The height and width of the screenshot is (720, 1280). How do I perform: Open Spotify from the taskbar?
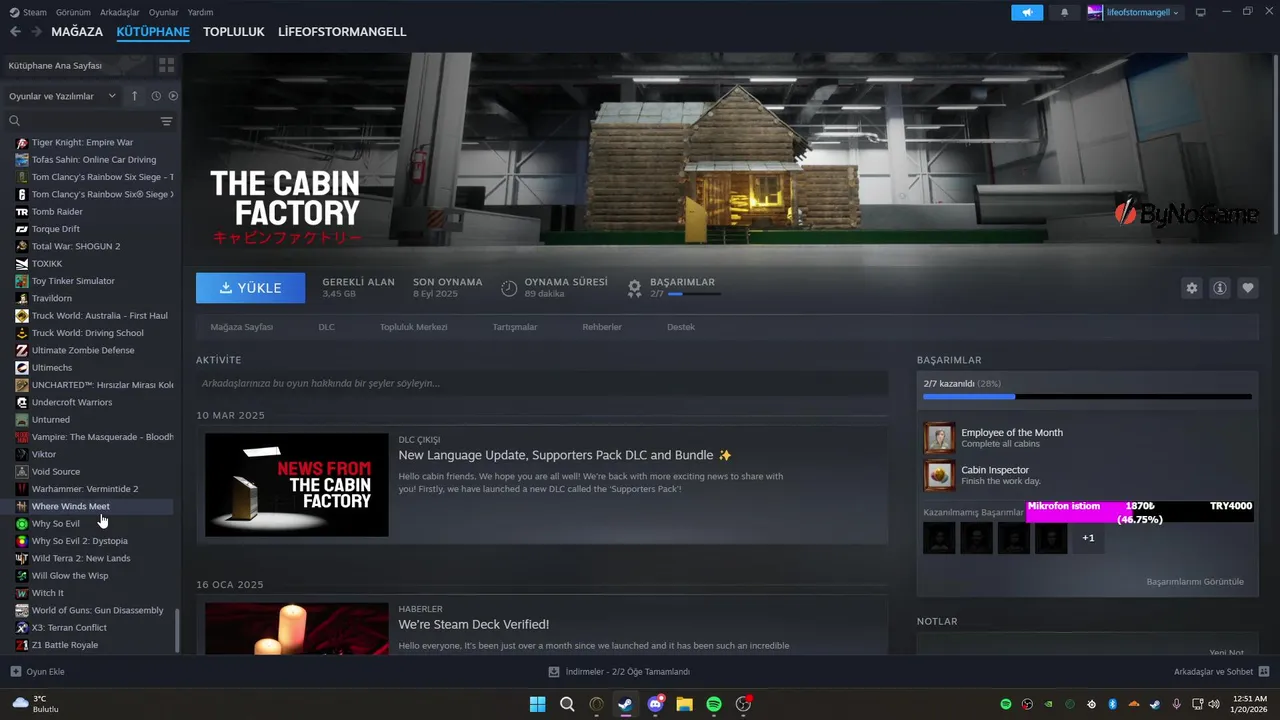714,704
